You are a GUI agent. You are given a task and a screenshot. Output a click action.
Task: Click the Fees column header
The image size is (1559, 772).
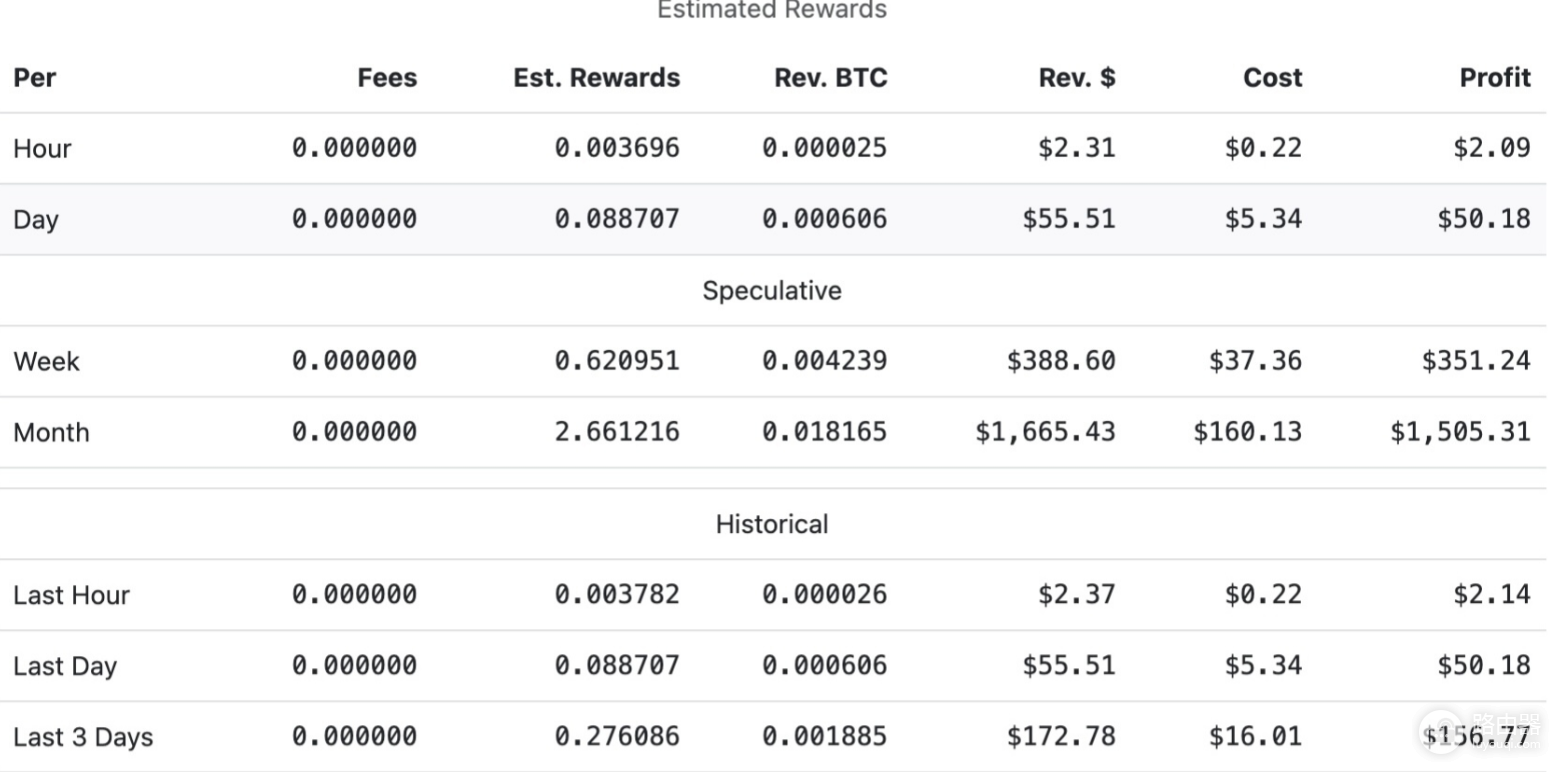[x=387, y=78]
